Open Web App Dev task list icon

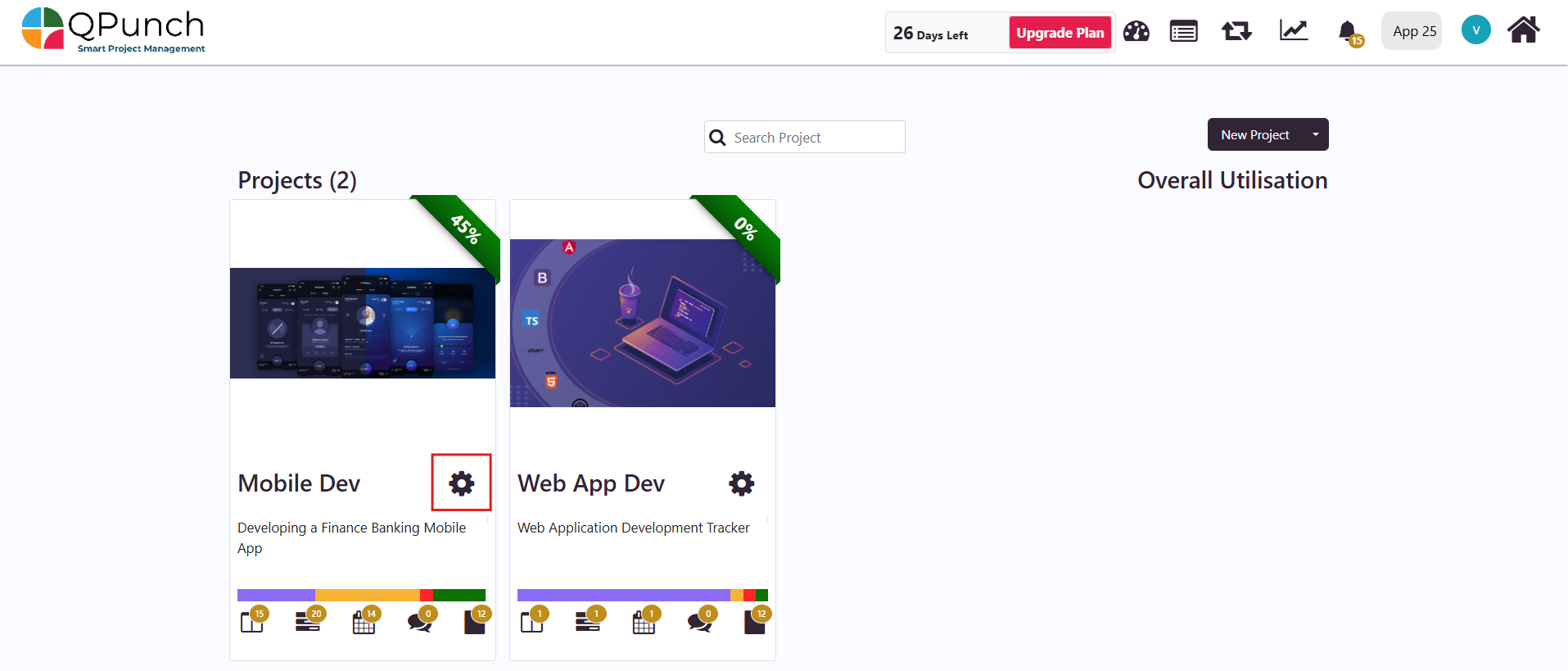tap(589, 621)
